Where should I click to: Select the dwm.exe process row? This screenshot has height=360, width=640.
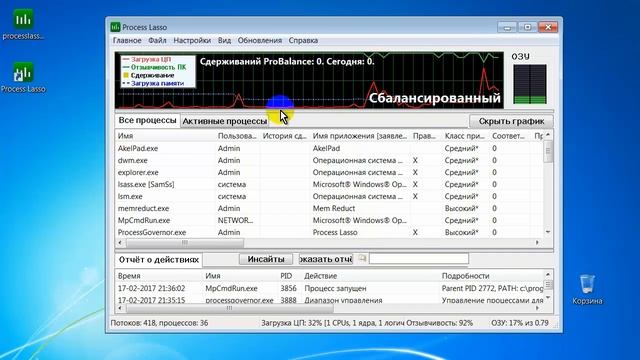coord(329,160)
